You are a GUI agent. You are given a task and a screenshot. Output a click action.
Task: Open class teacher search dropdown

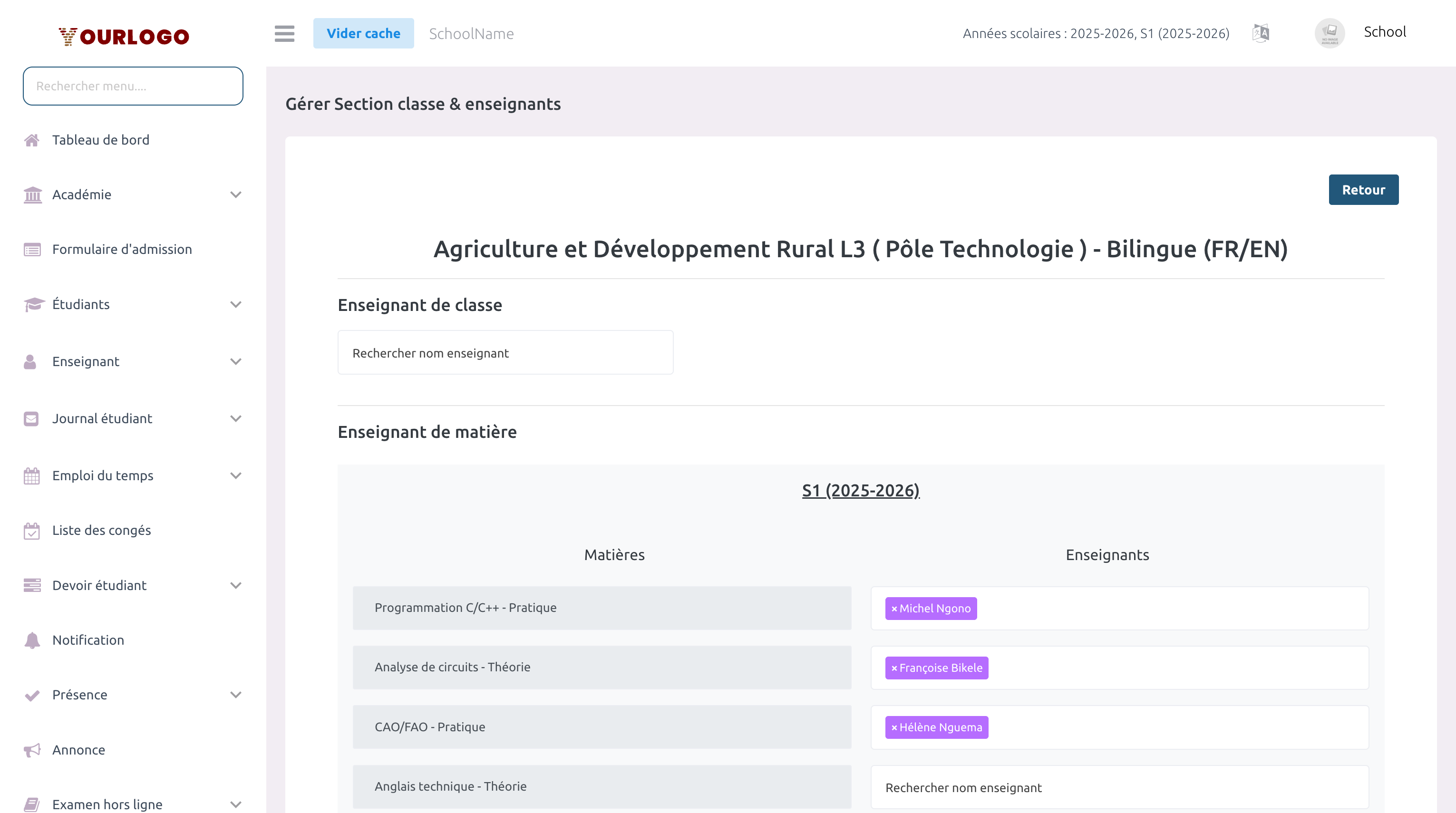pyautogui.click(x=505, y=353)
